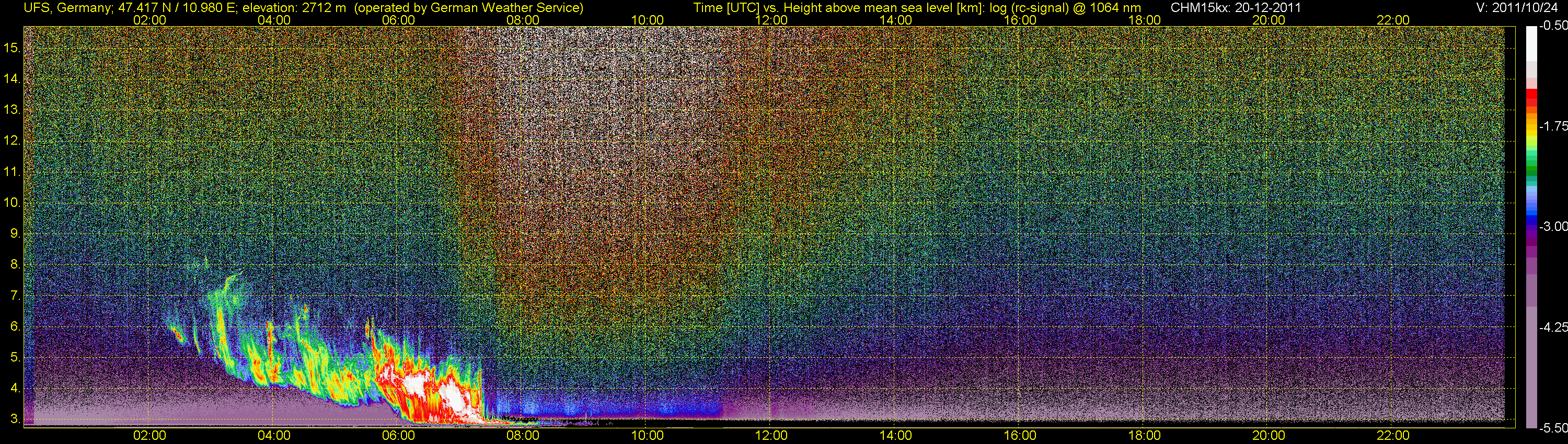Click the "UFS, Germany" station name
This screenshot has height=444, width=1568.
pyautogui.click(x=67, y=8)
